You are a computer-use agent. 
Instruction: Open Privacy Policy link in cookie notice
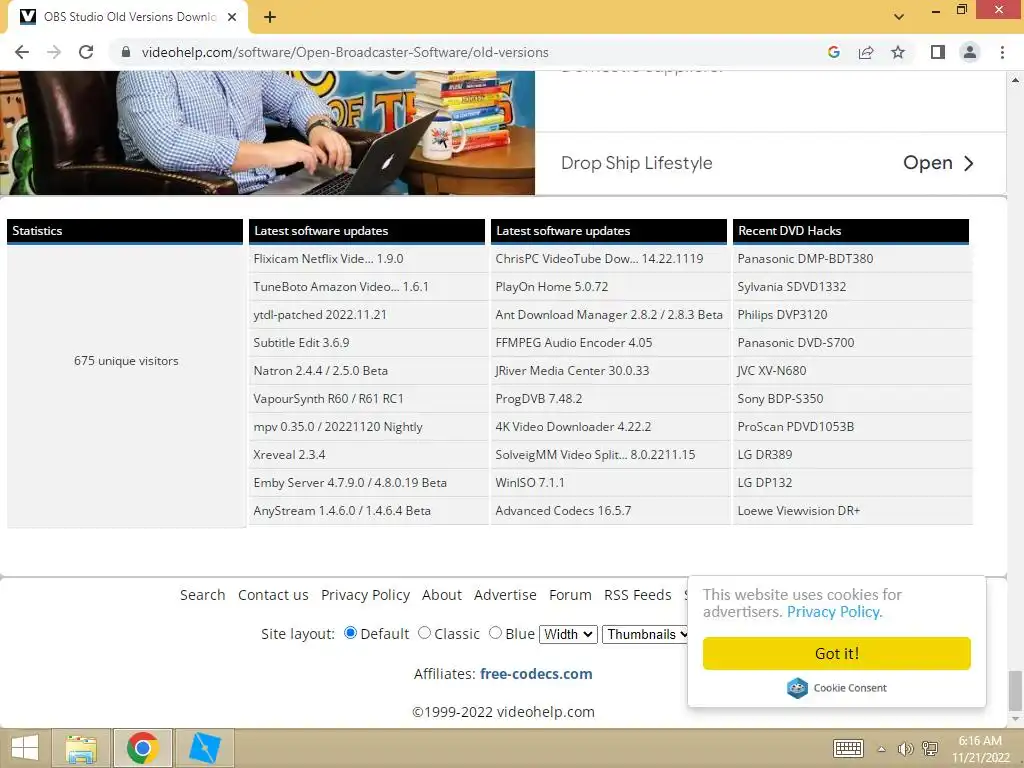tap(835, 612)
